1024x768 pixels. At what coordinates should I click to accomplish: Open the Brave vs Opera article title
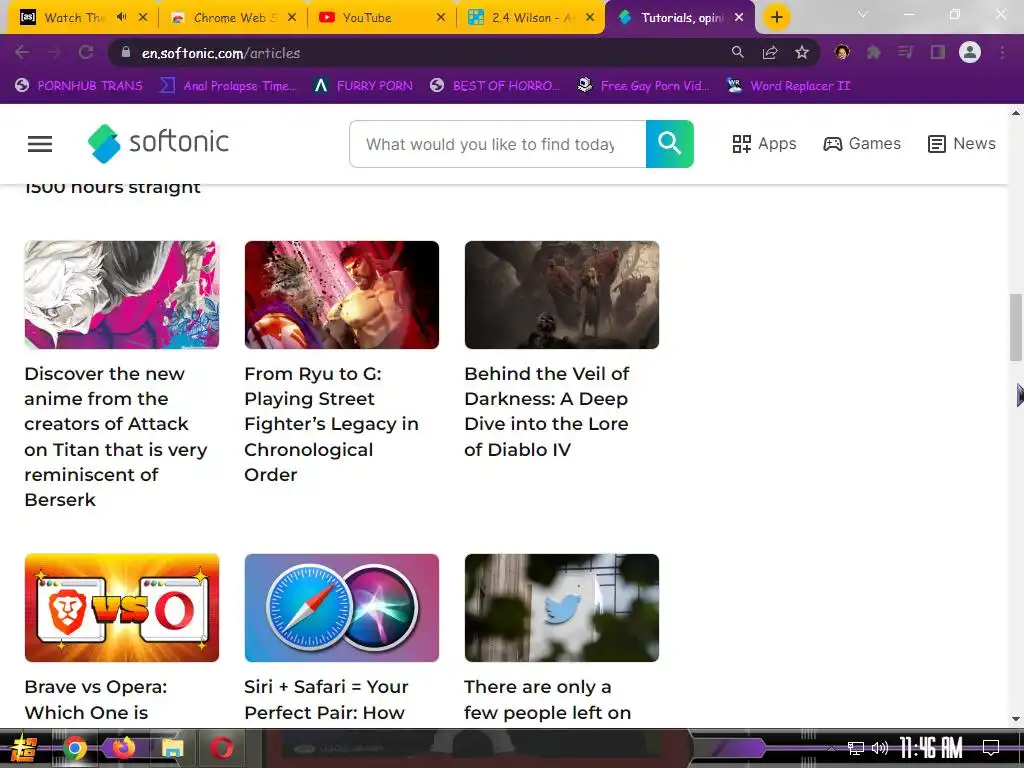coord(95,699)
